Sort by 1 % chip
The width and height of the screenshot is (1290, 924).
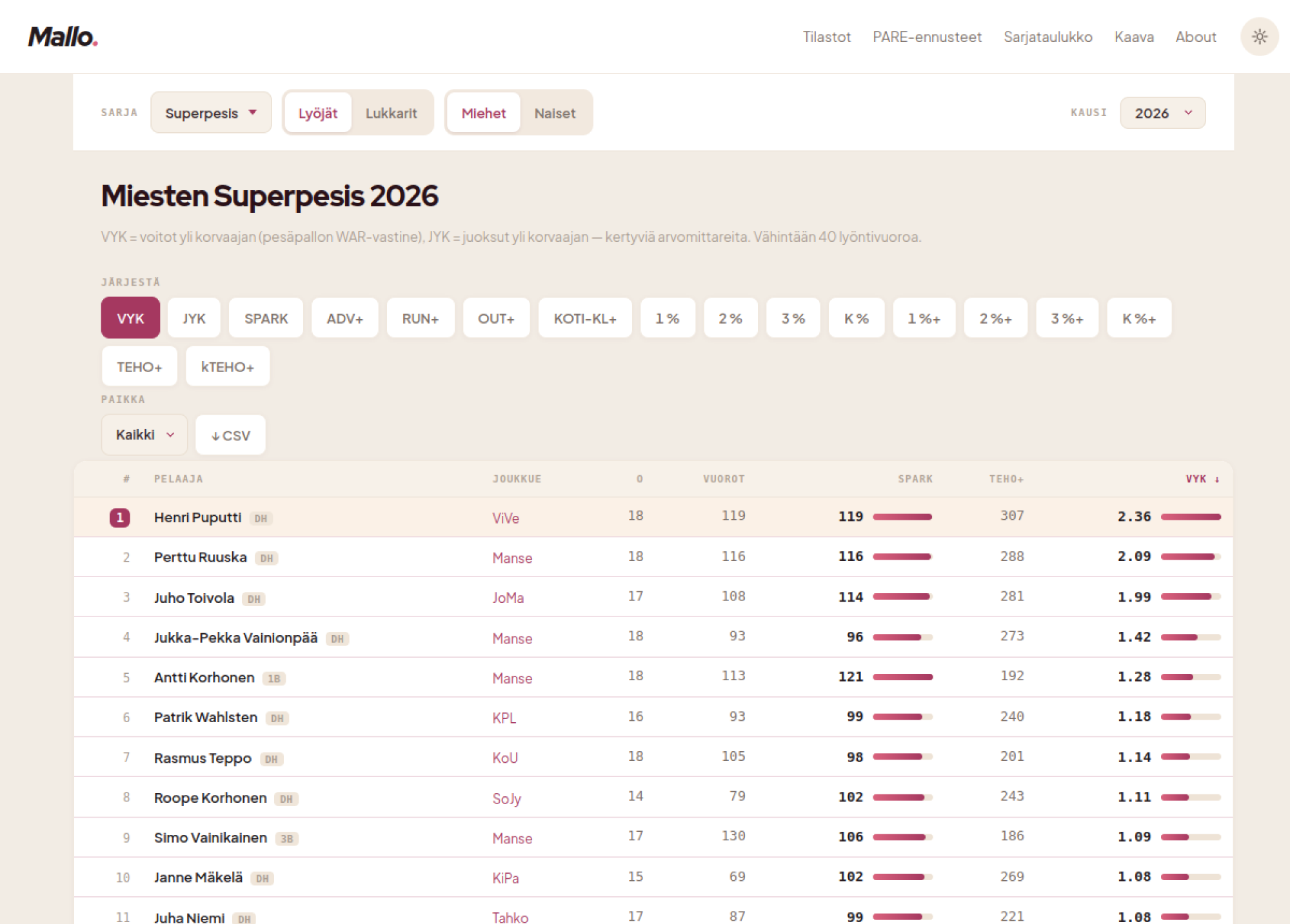pos(668,318)
